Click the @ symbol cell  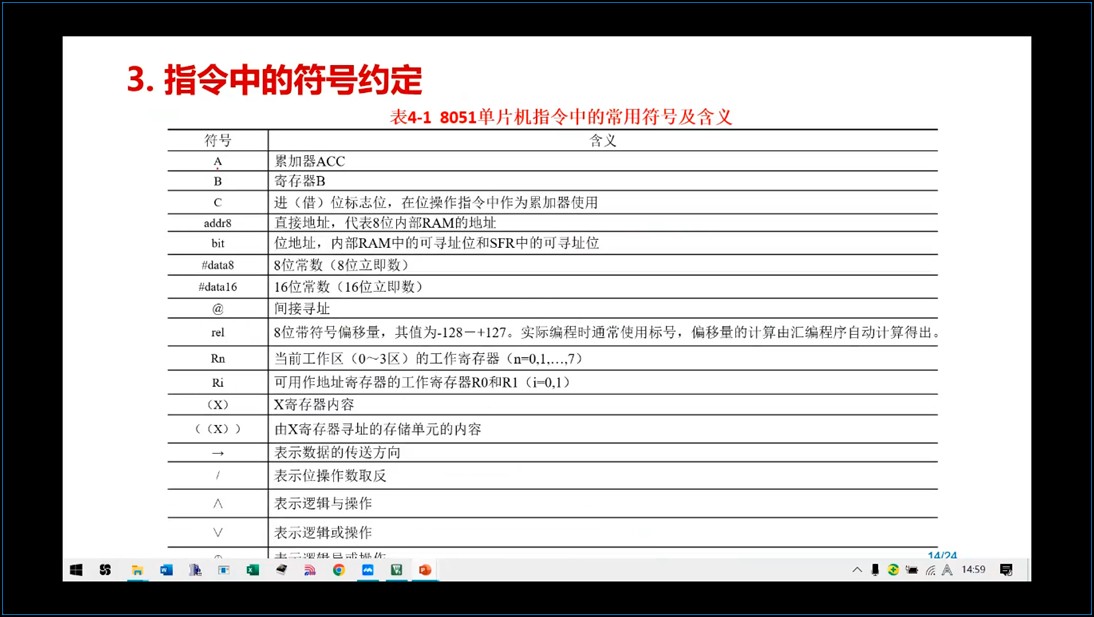click(x=218, y=308)
